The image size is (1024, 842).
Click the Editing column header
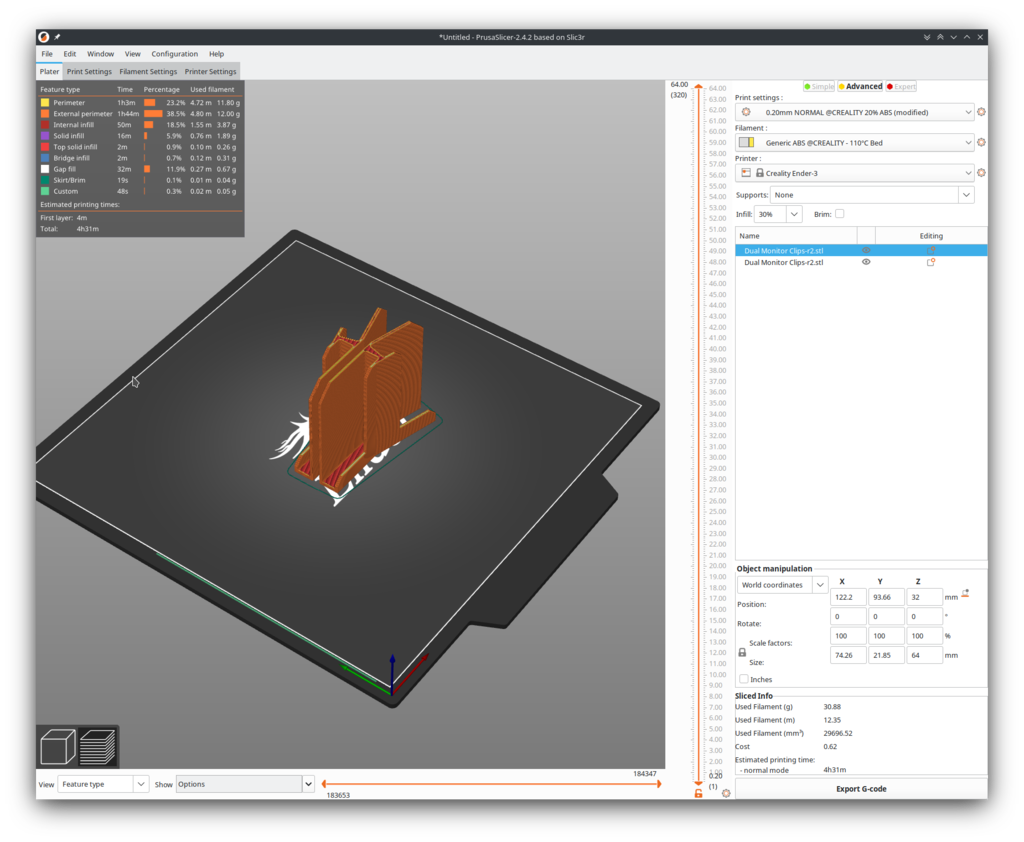931,236
